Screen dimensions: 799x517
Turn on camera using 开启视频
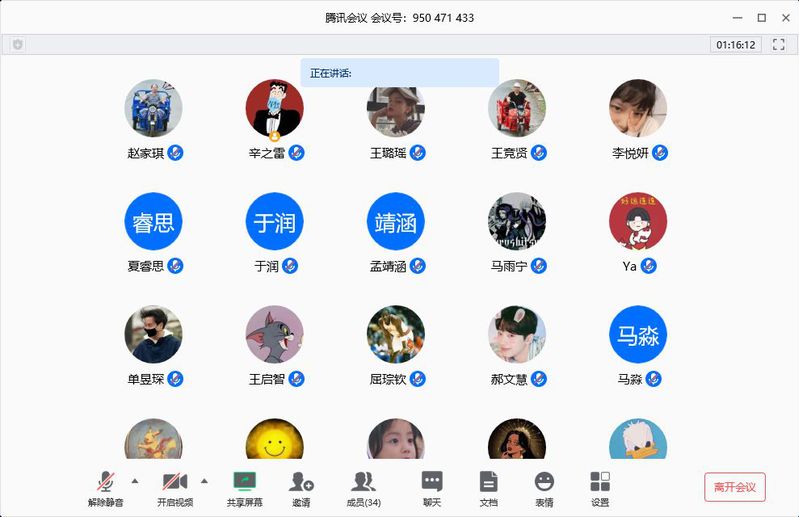(175, 488)
